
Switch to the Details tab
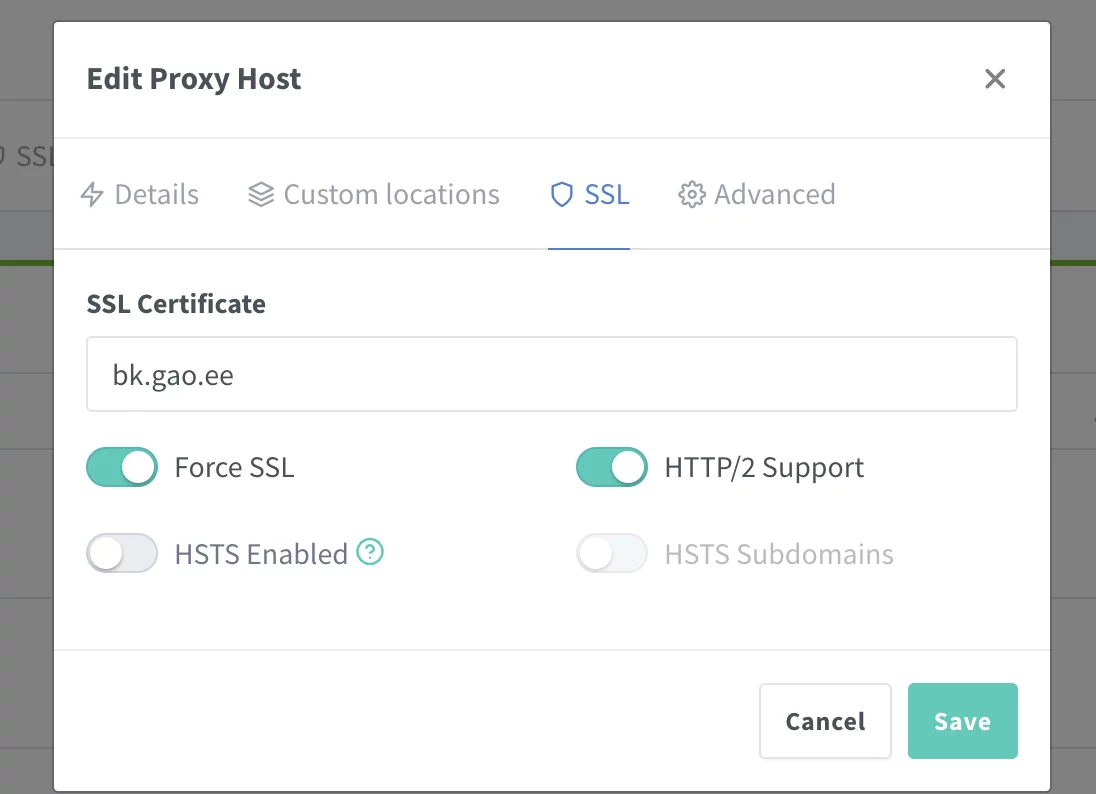pyautogui.click(x=156, y=194)
